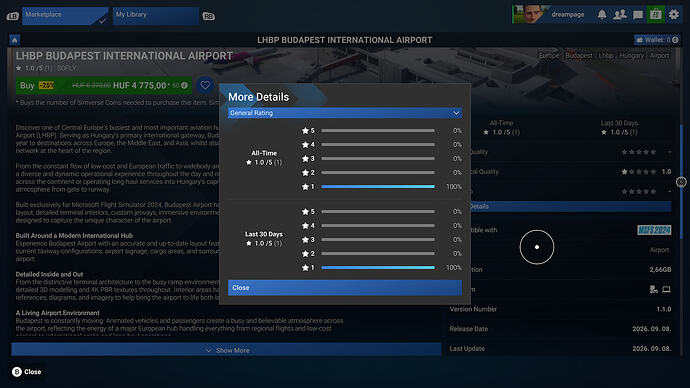Click the More Details row behind dialog
Screen dimensions: 690x388
pos(571,206)
